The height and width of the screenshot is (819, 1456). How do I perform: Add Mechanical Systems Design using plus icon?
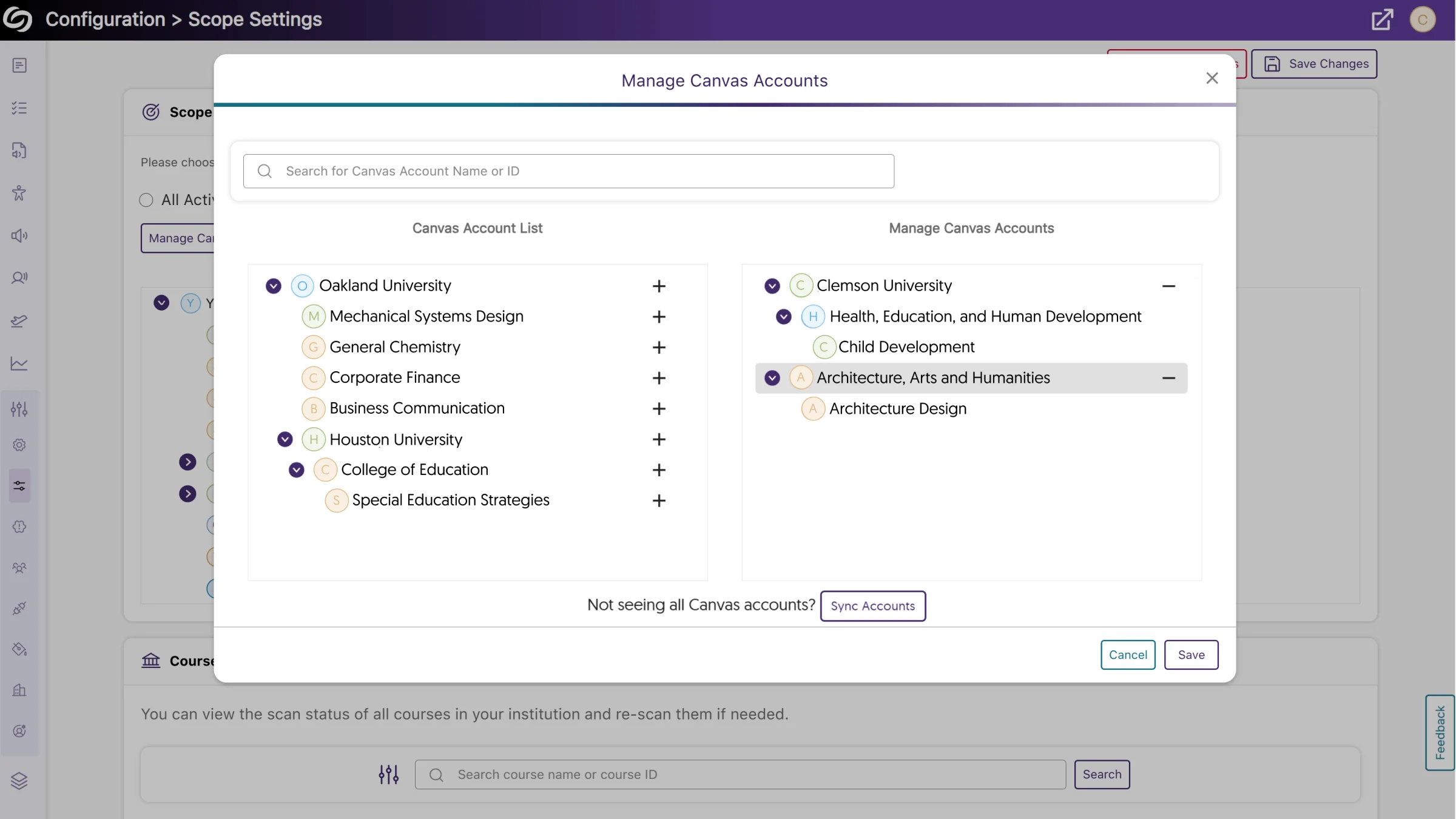pos(659,317)
